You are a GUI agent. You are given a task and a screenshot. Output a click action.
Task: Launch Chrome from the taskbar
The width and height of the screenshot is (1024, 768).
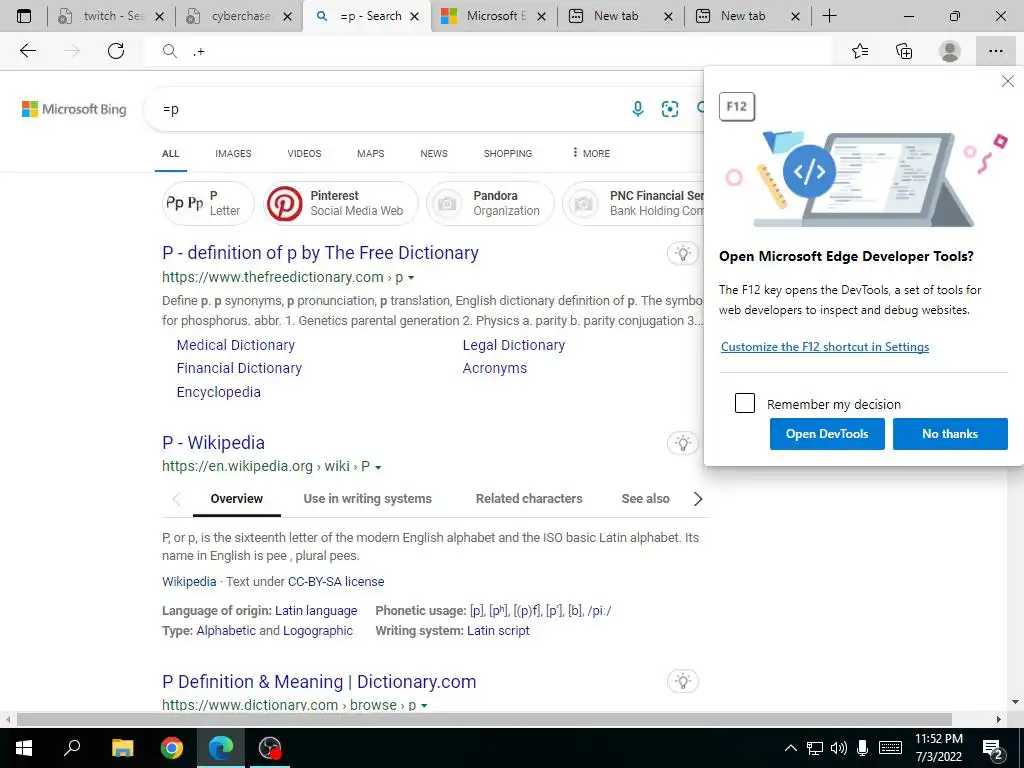[172, 748]
